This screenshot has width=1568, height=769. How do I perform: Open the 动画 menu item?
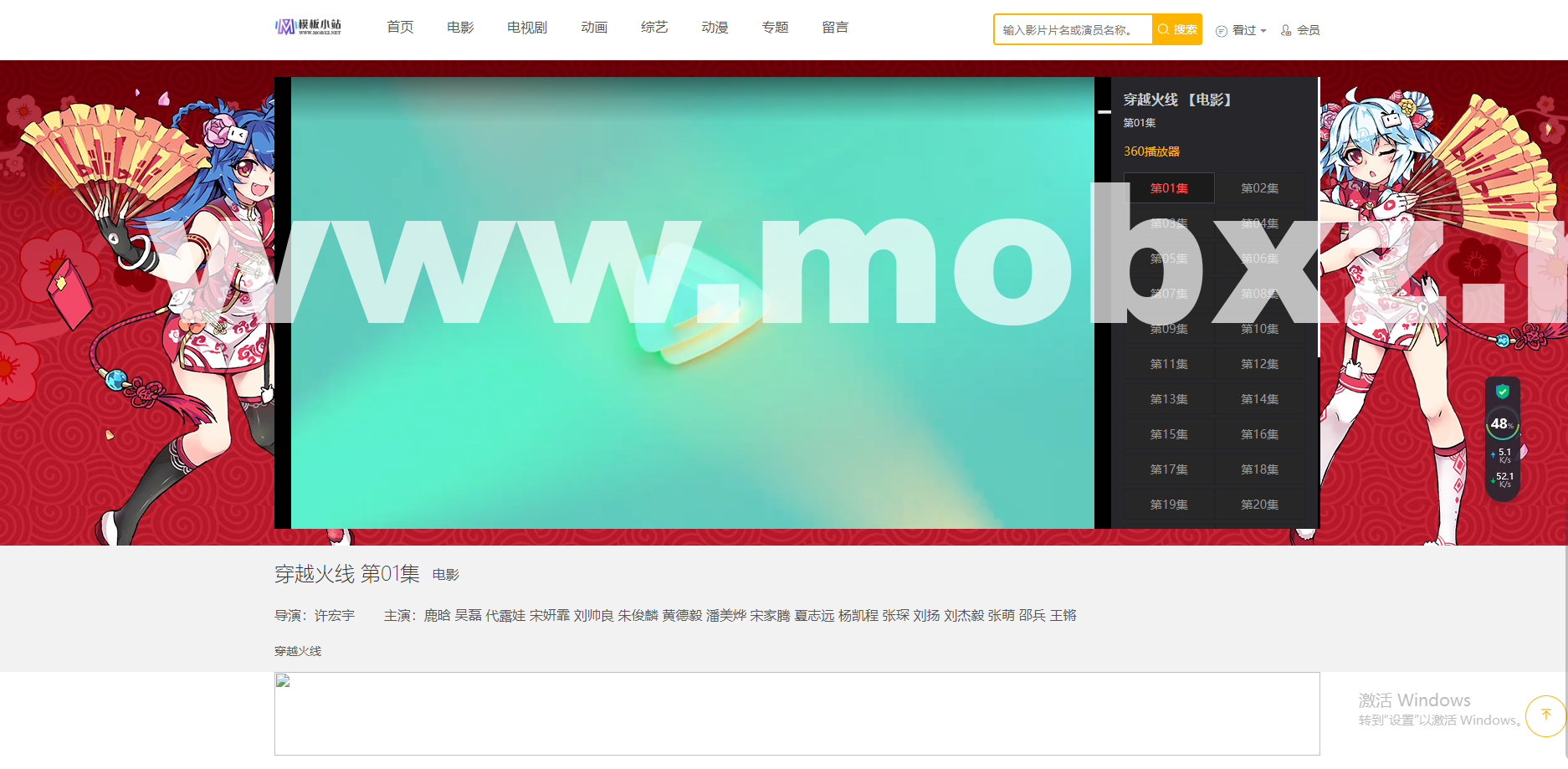(594, 28)
